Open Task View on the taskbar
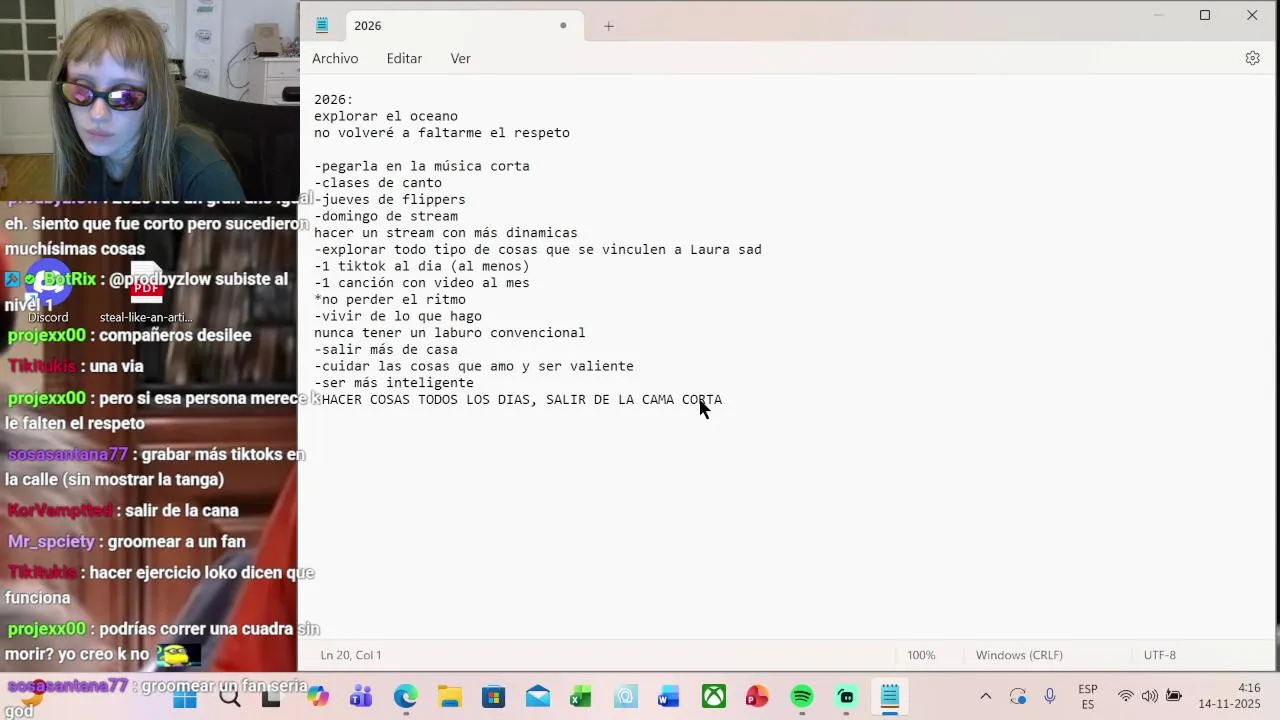The image size is (1280, 720). (x=271, y=697)
